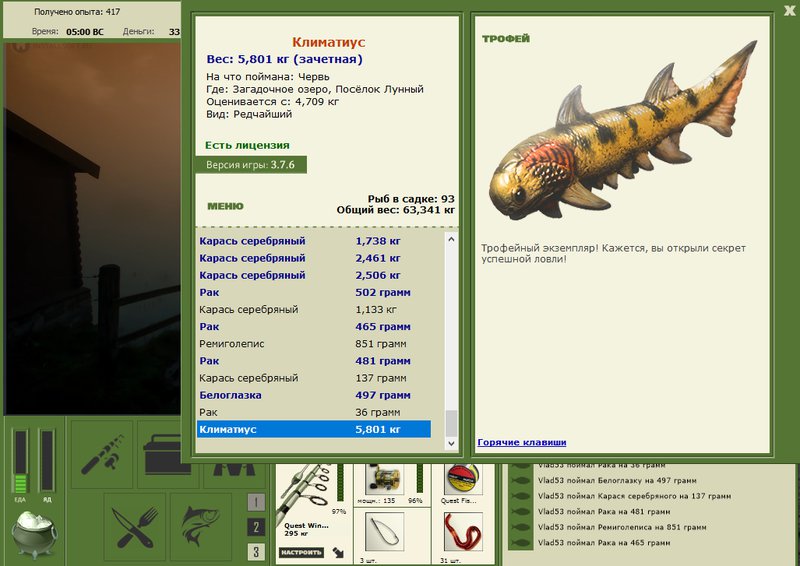Screen dimensions: 800x566
Task: Click the diagonal arrow next to Настроить
Action: click(x=338, y=552)
